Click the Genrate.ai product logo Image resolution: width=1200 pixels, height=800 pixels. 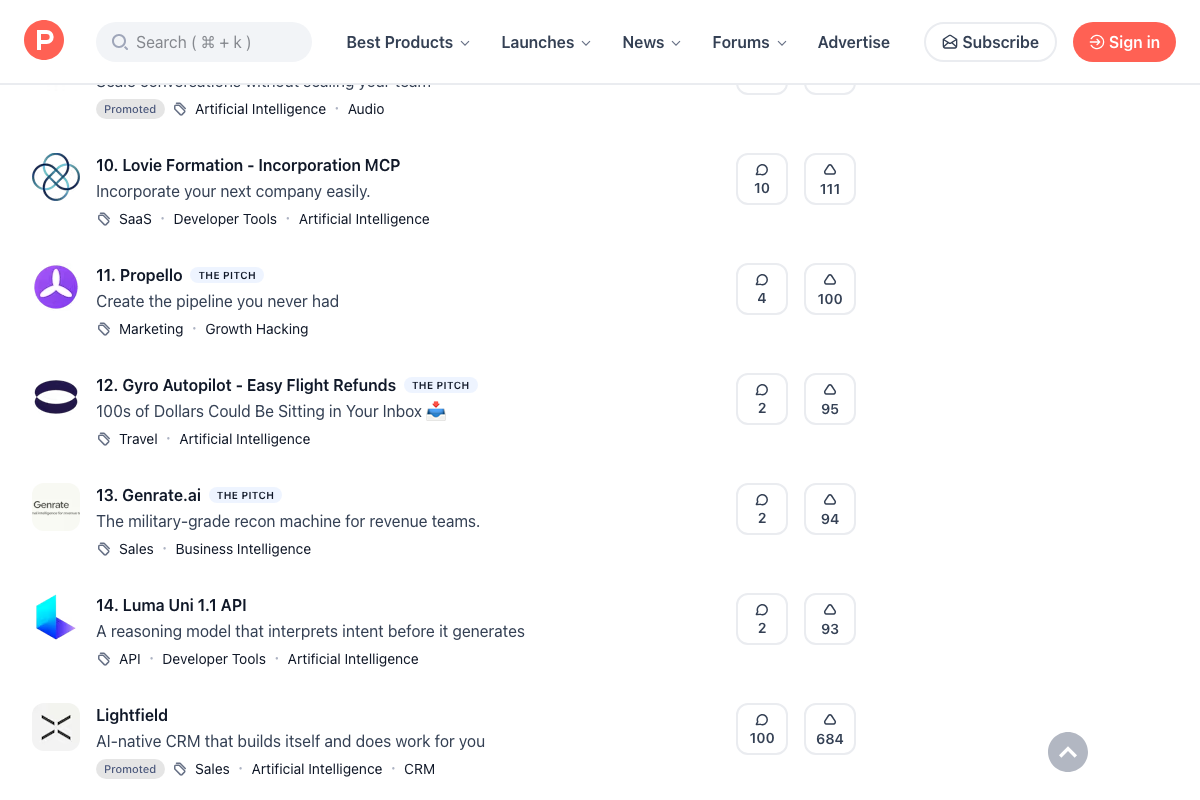[56, 507]
